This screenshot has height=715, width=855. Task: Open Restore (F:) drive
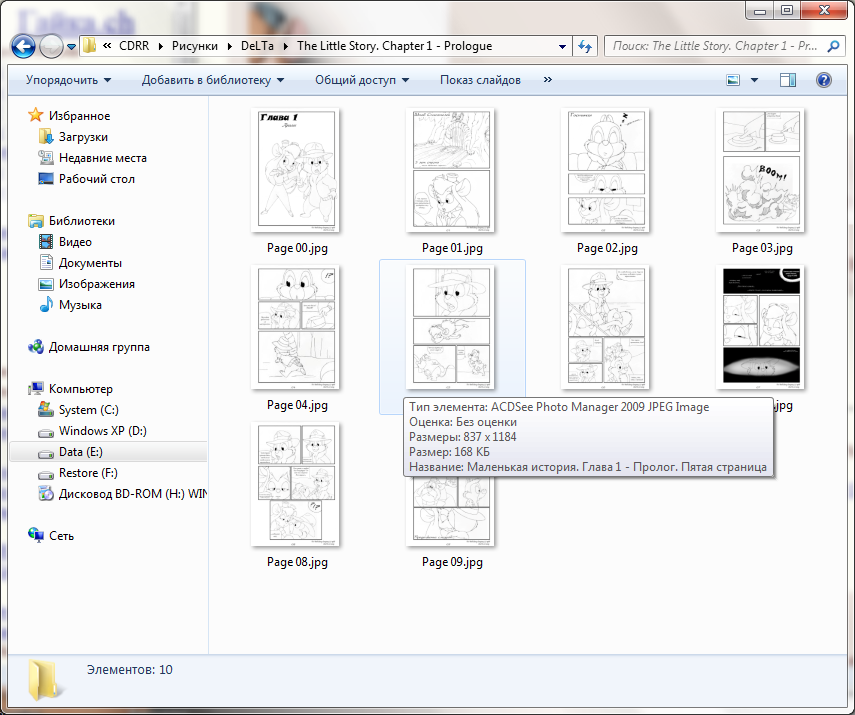tap(88, 473)
